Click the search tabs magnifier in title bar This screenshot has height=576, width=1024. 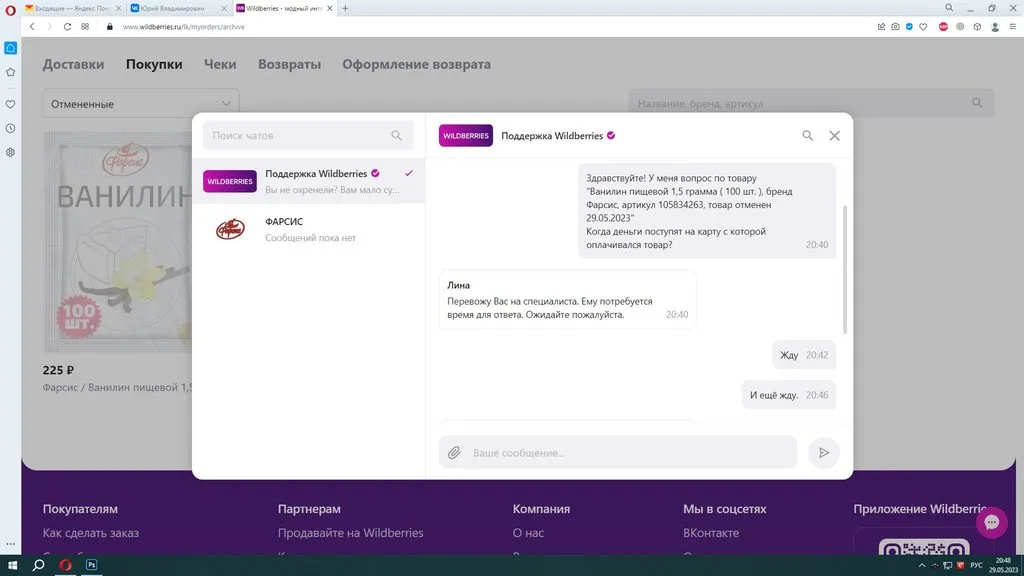[949, 8]
